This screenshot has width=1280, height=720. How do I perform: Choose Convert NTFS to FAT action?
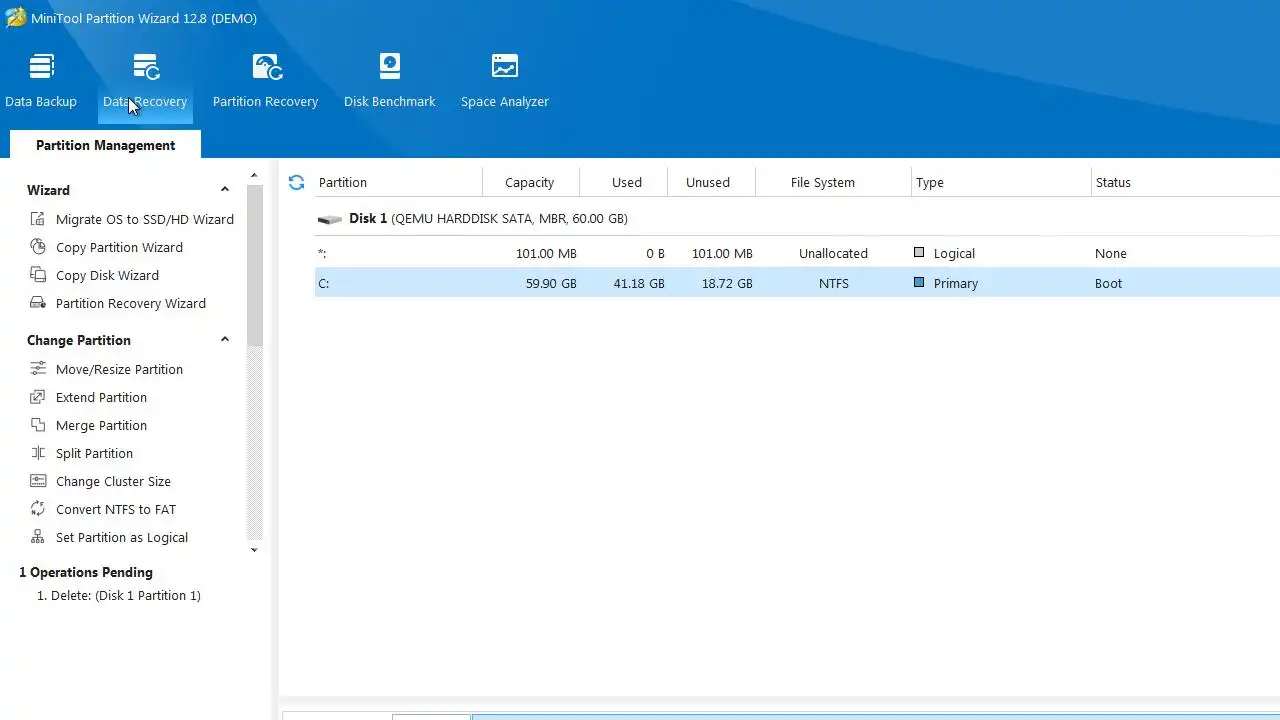[116, 509]
